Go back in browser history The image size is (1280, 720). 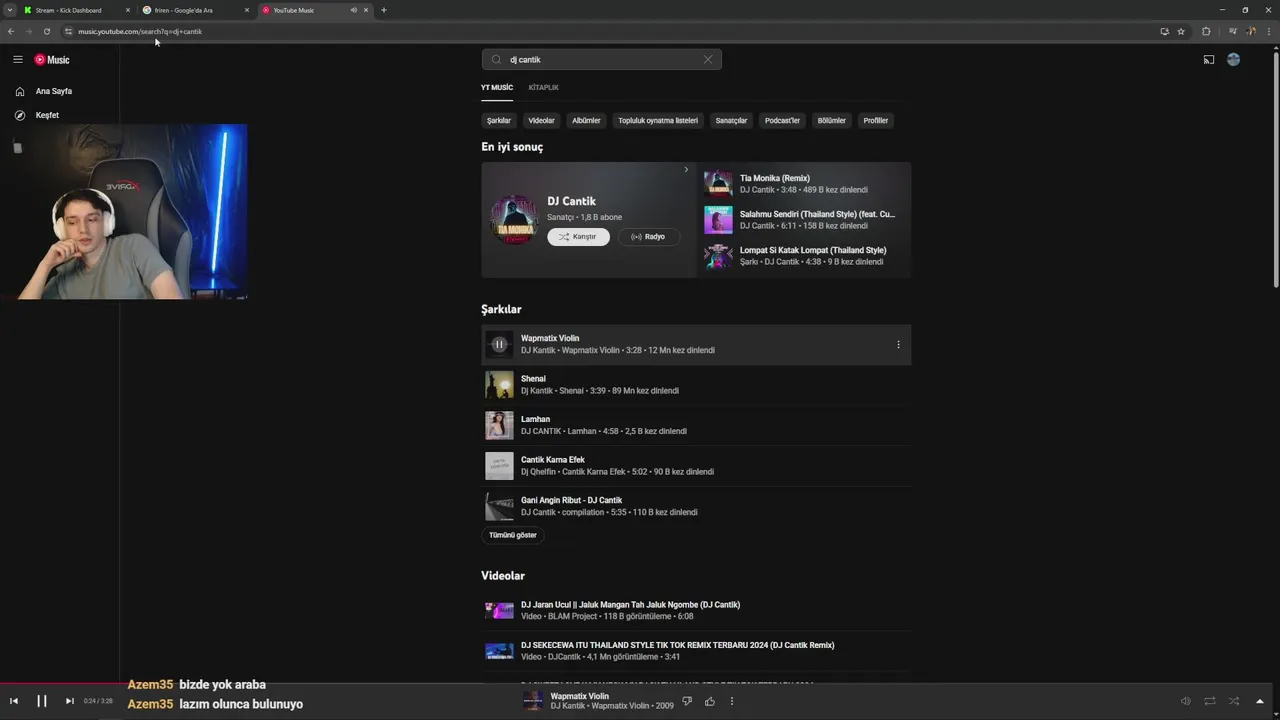tap(11, 31)
